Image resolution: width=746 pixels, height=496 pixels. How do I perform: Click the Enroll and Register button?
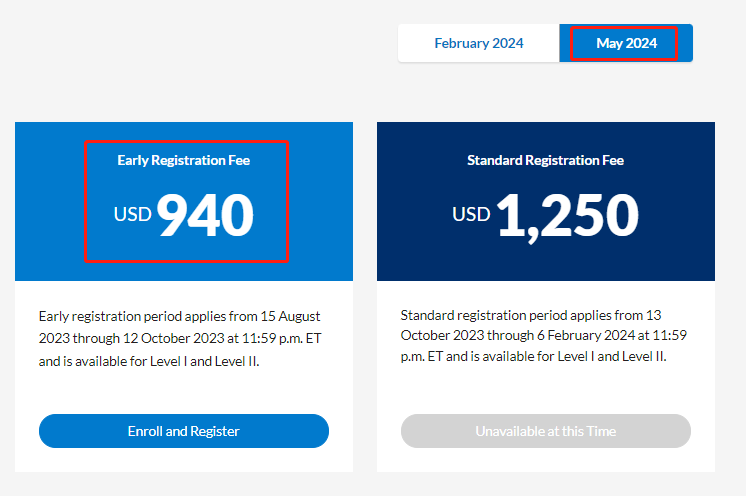(x=184, y=431)
